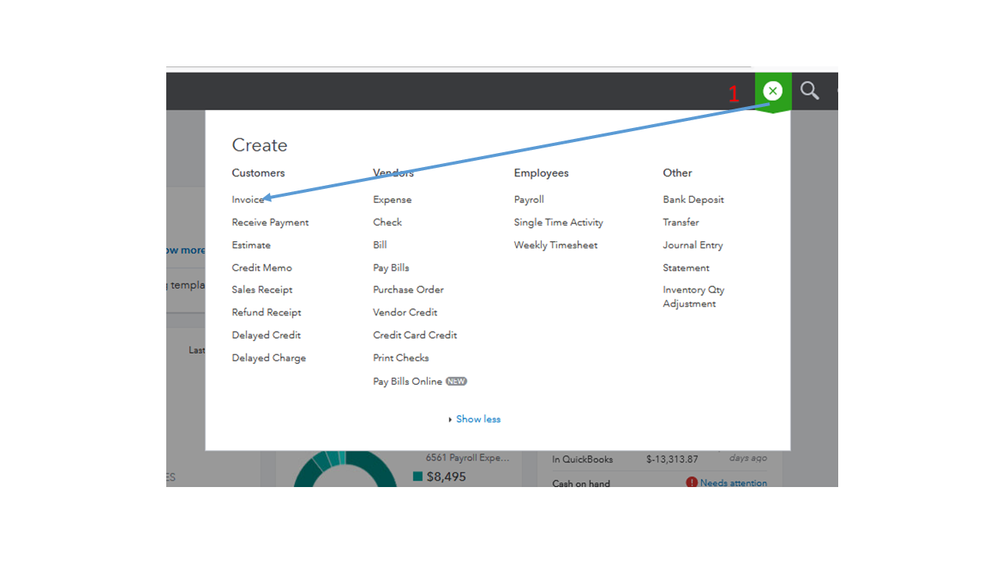Create a new Expense

392,199
